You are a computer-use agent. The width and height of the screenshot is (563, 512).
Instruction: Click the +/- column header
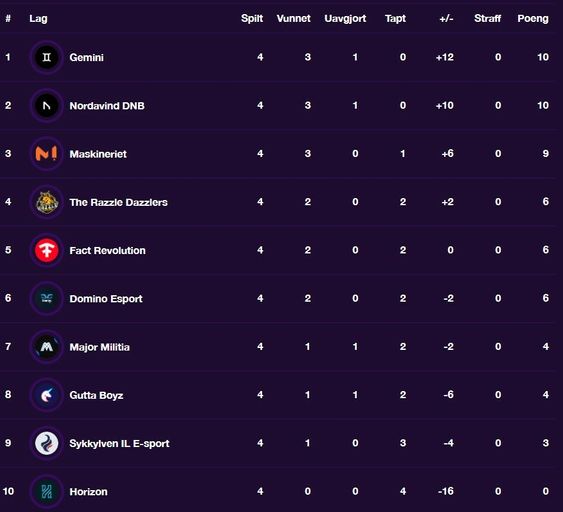446,19
